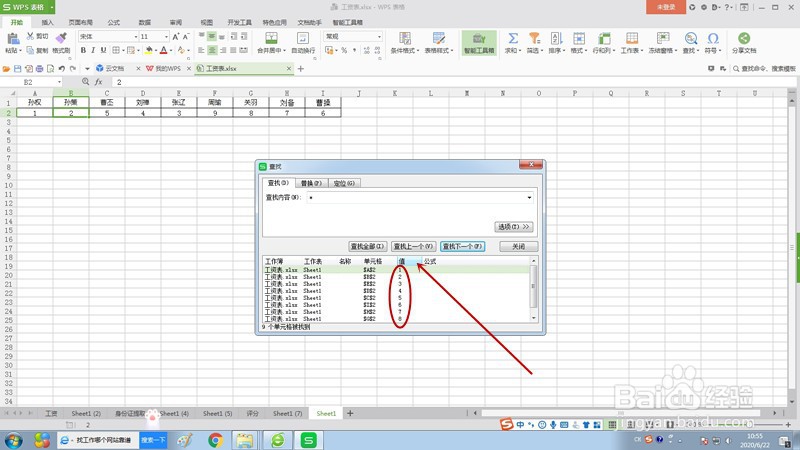Click the percent style icon

coord(344,50)
